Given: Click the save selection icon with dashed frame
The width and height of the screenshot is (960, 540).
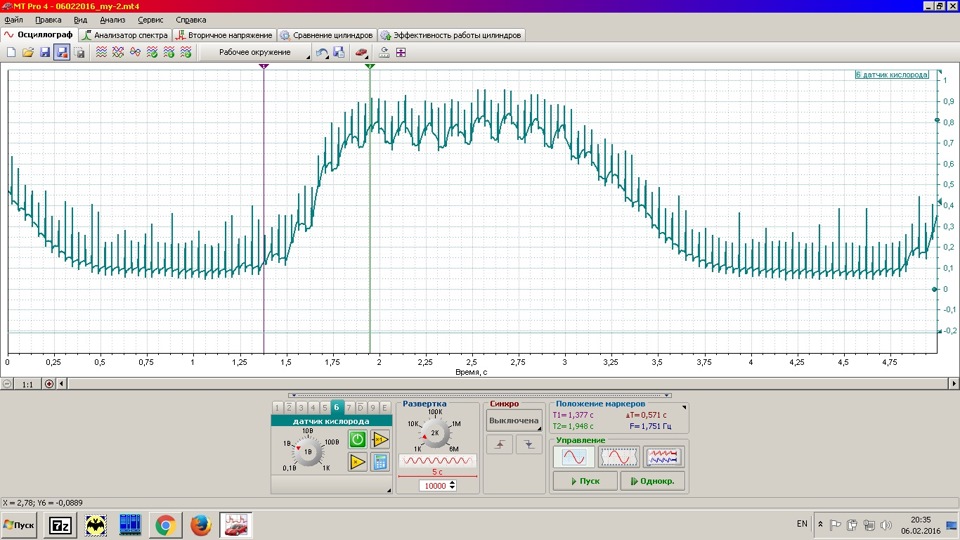Looking at the screenshot, I should point(79,53).
